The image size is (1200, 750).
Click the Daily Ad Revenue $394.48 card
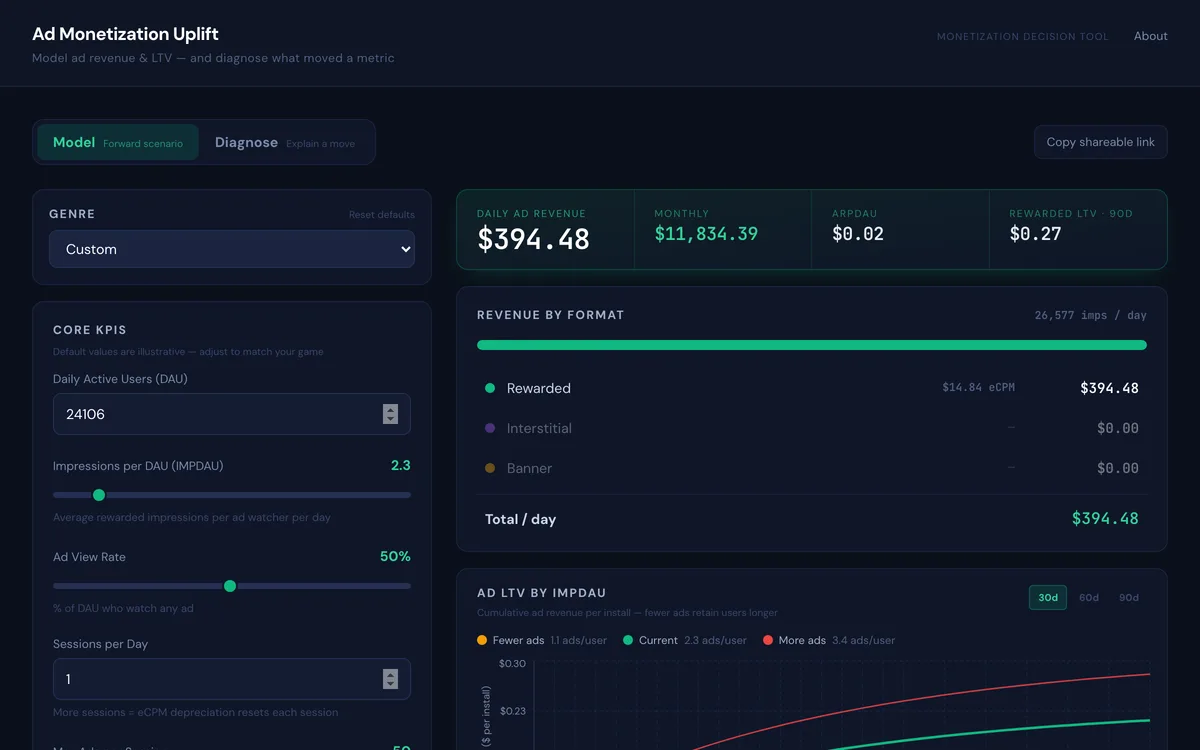(x=546, y=230)
